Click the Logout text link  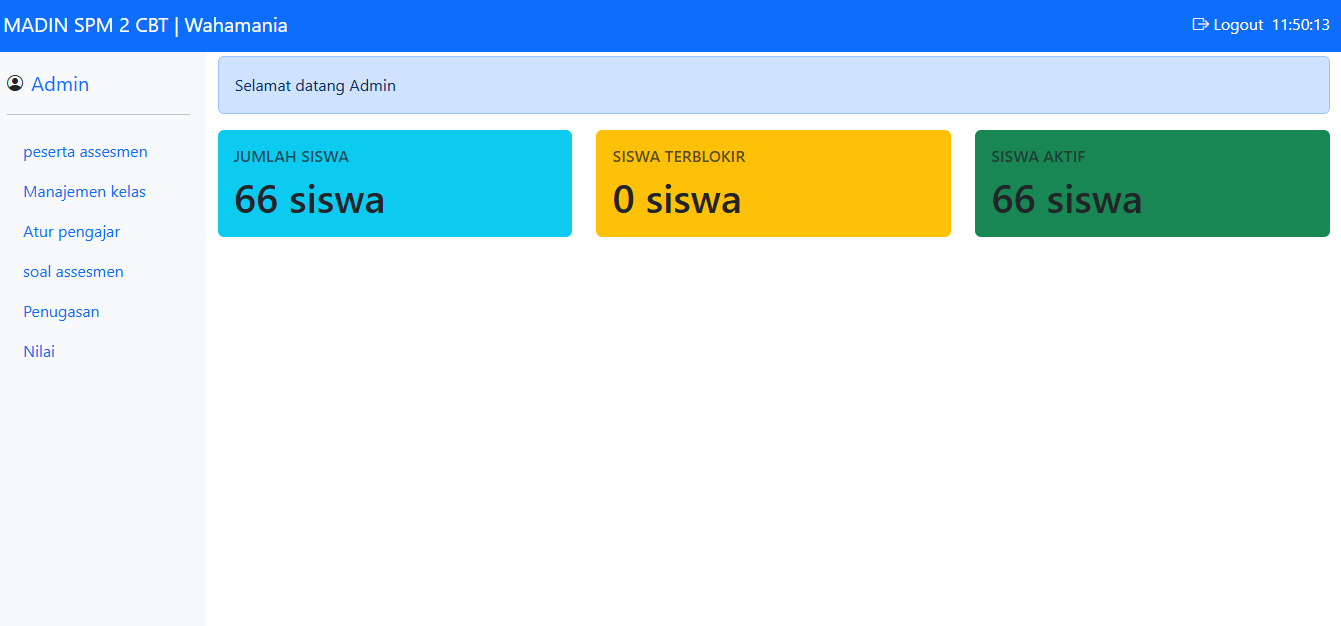[1238, 25]
